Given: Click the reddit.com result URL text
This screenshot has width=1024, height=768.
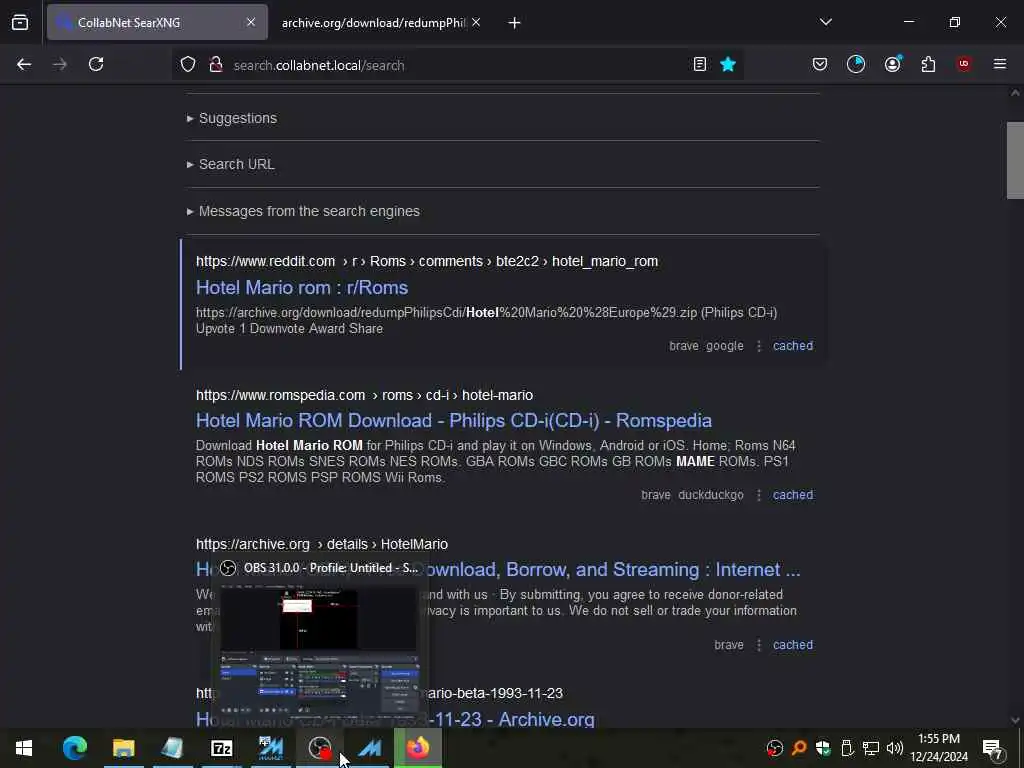Looking at the screenshot, I should pos(426,261).
